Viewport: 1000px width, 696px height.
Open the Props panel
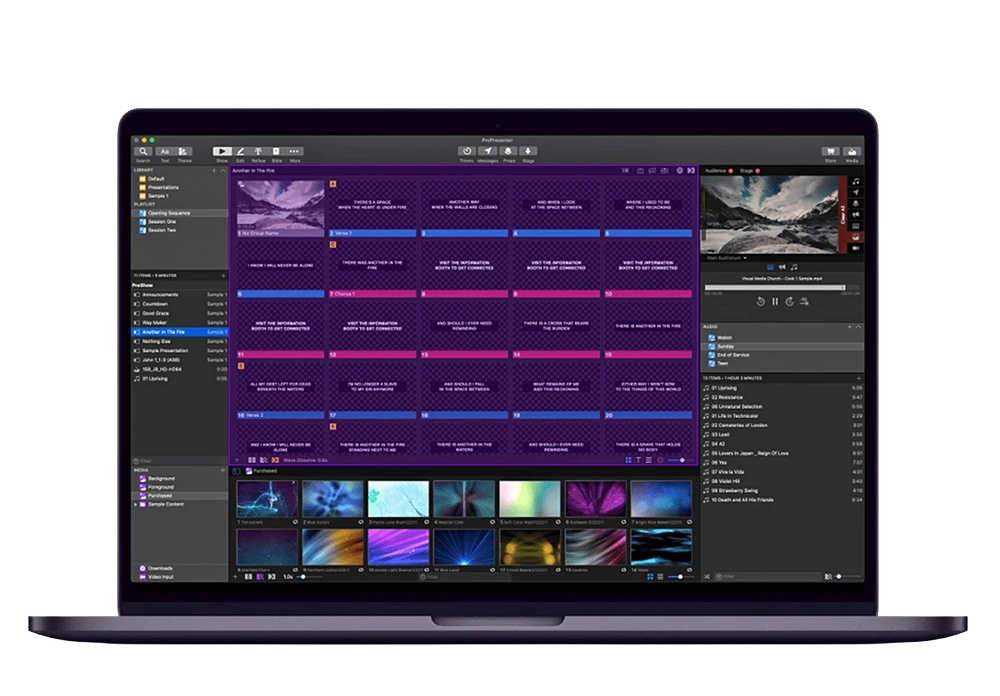[x=508, y=151]
